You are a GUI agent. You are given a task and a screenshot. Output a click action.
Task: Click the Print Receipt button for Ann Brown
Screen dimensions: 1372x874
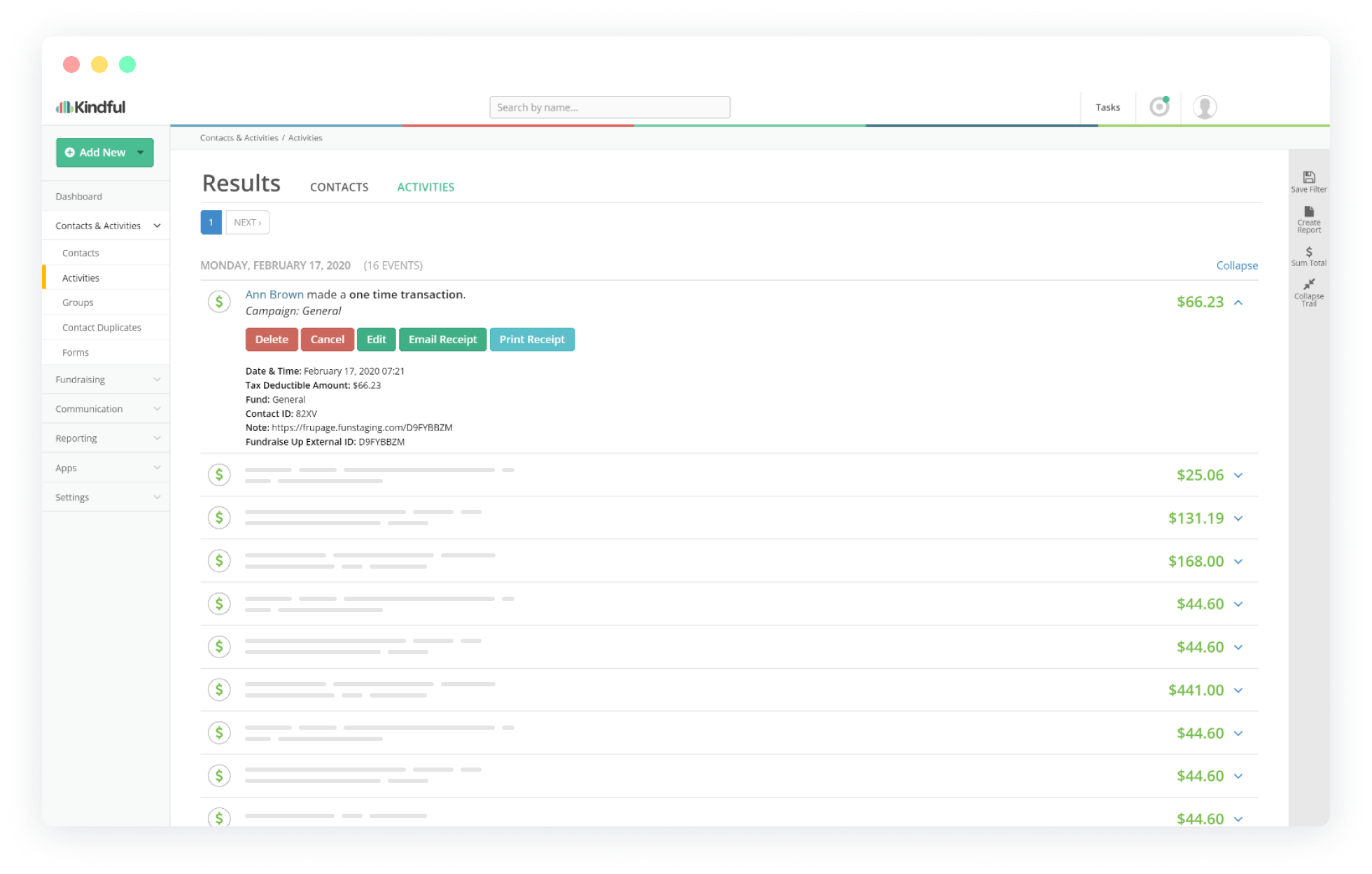(532, 339)
